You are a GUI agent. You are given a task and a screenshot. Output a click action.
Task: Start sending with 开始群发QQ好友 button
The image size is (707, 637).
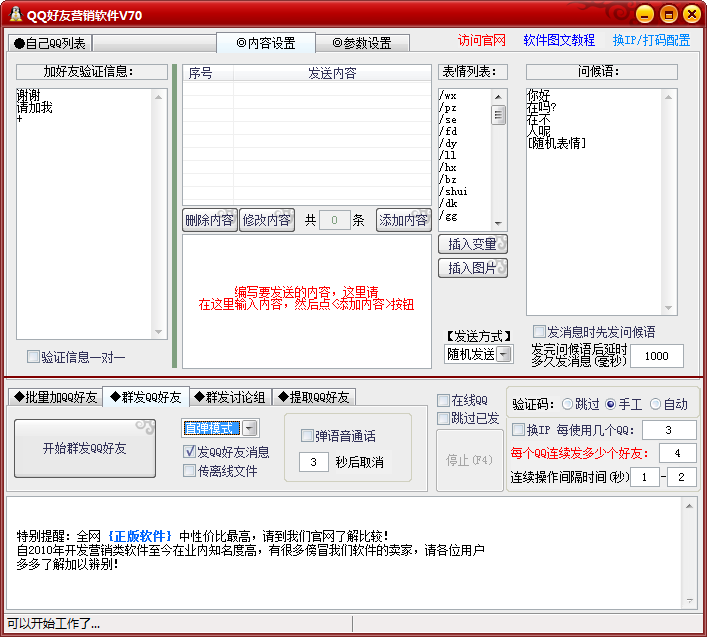pos(85,448)
